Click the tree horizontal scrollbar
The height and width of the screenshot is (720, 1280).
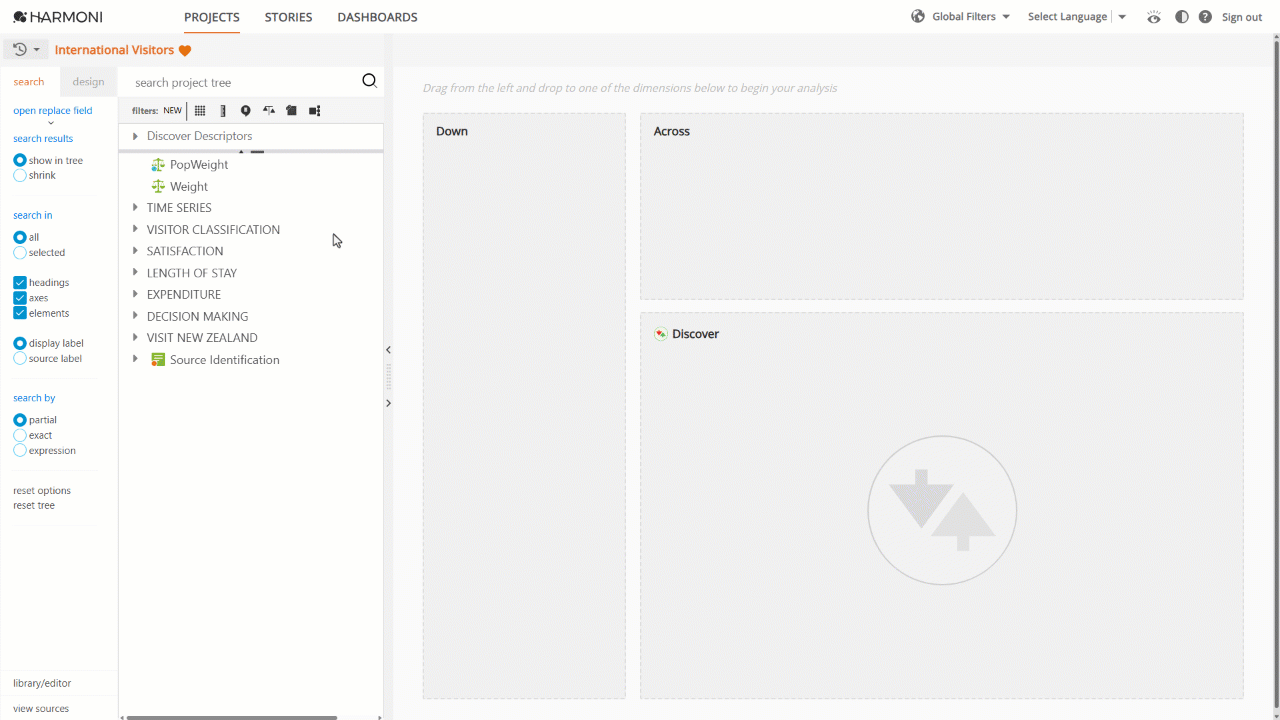(232, 717)
